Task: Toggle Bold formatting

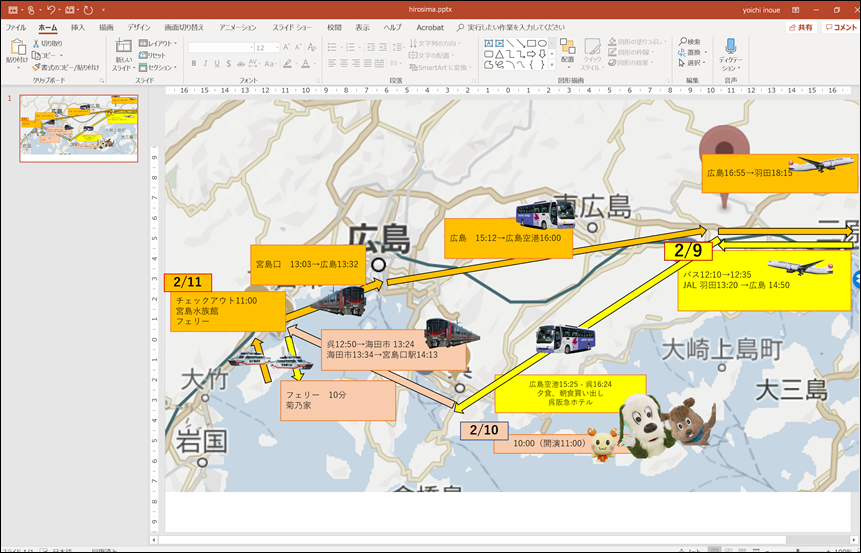Action: coord(194,64)
